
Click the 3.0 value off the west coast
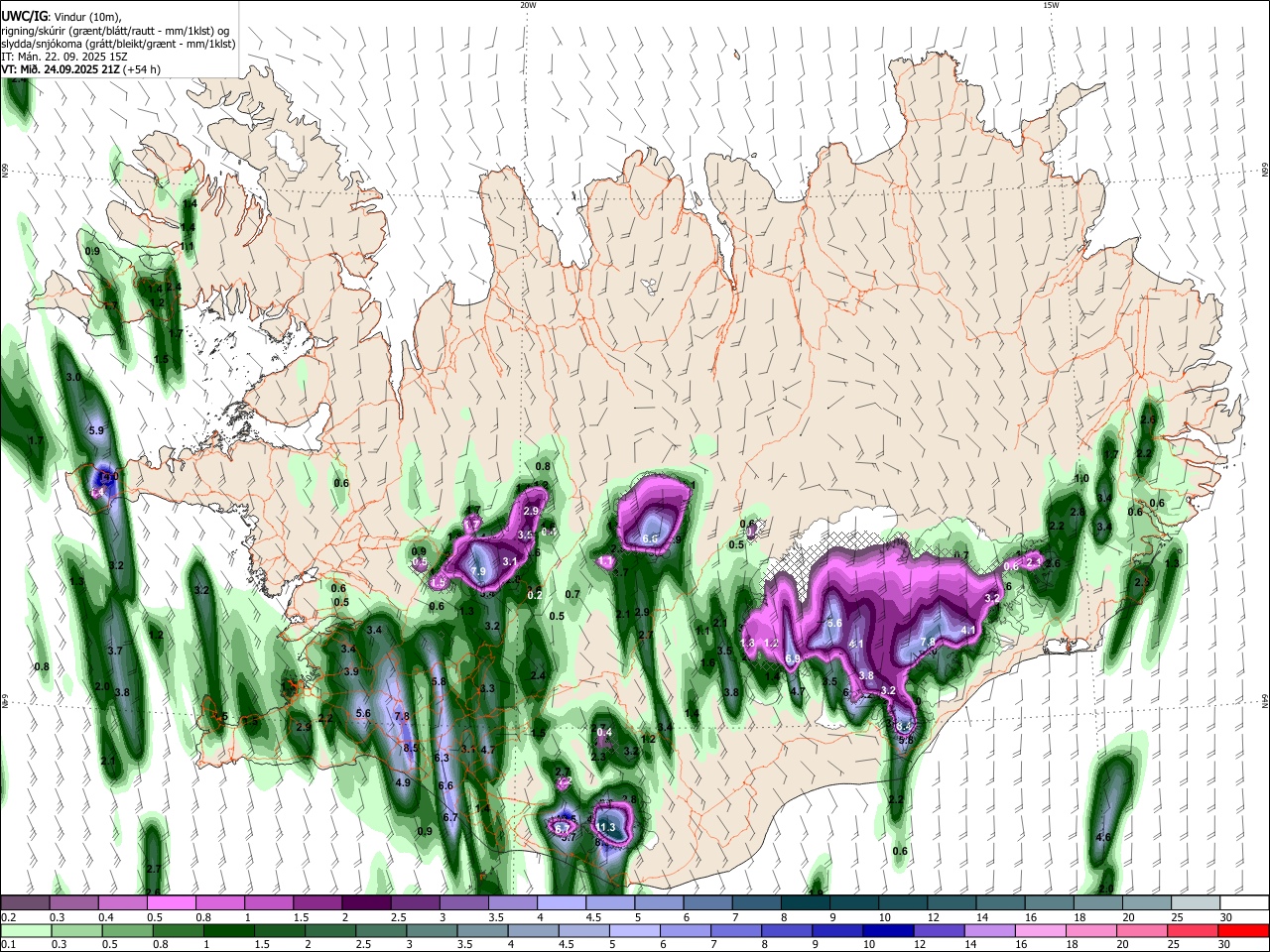point(73,377)
